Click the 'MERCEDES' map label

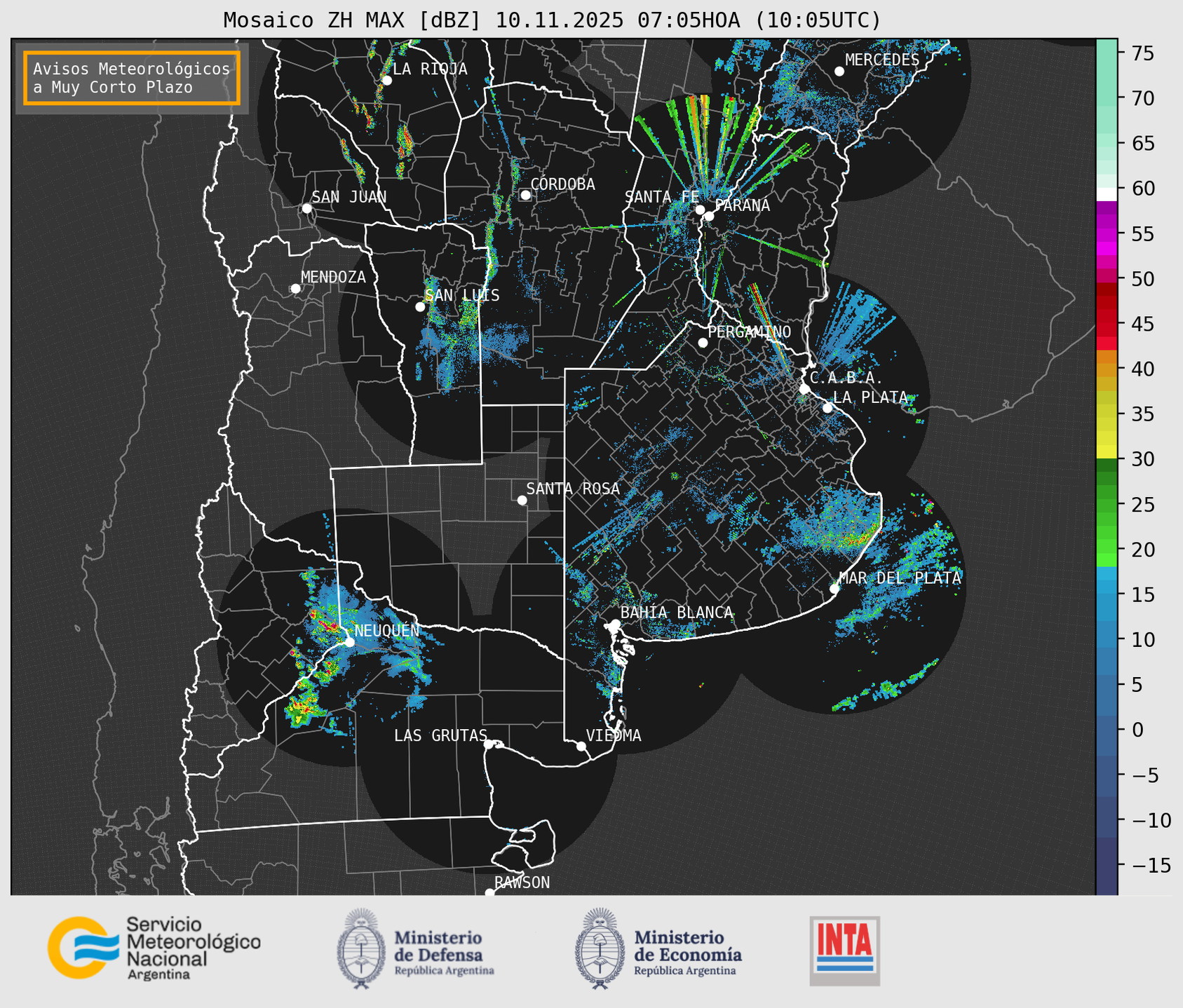point(882,60)
